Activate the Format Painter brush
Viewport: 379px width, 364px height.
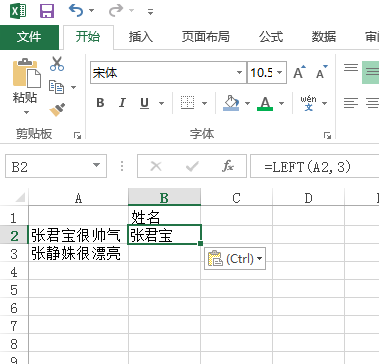tap(57, 110)
